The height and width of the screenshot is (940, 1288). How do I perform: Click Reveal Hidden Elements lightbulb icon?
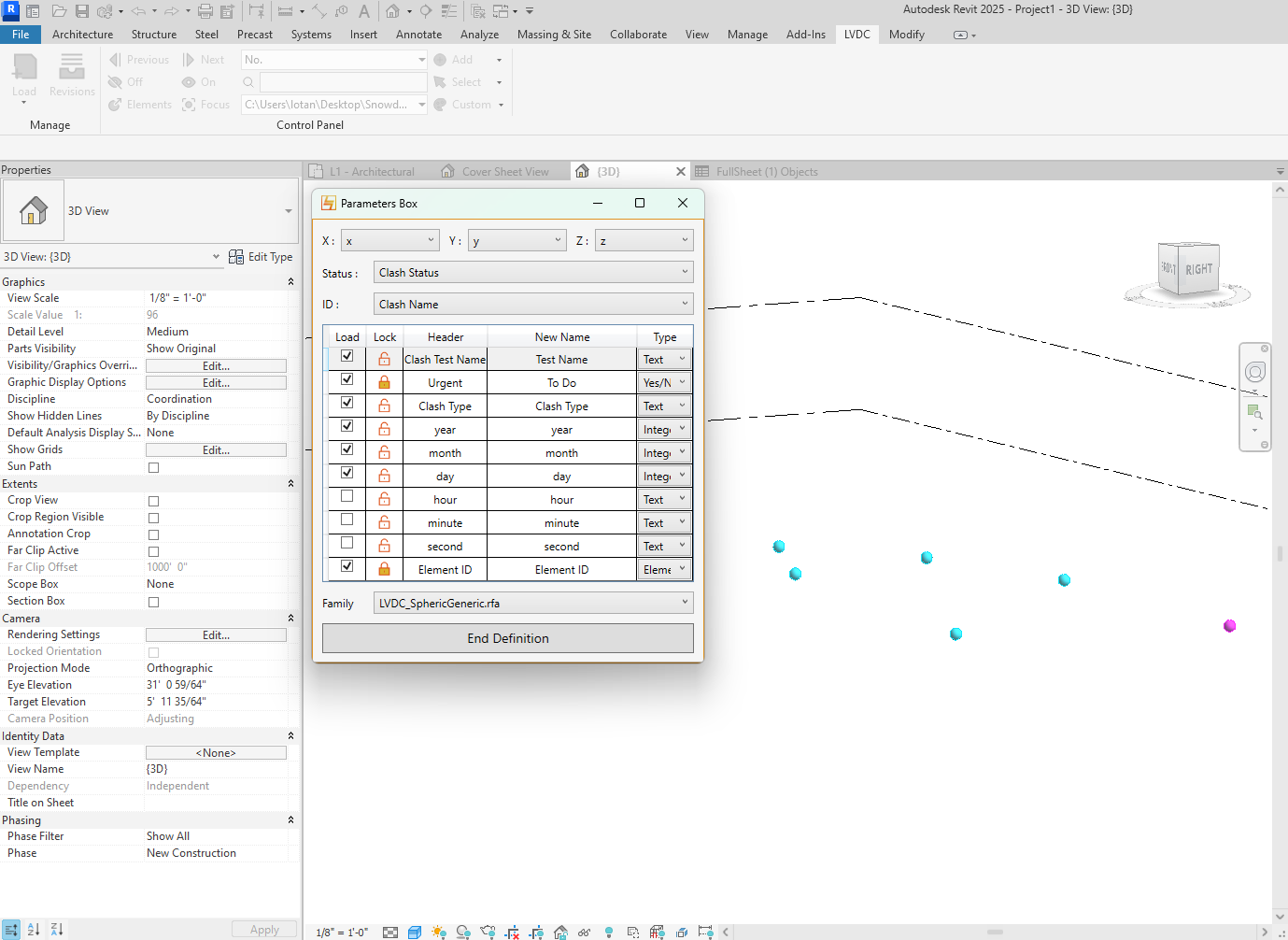(x=609, y=932)
